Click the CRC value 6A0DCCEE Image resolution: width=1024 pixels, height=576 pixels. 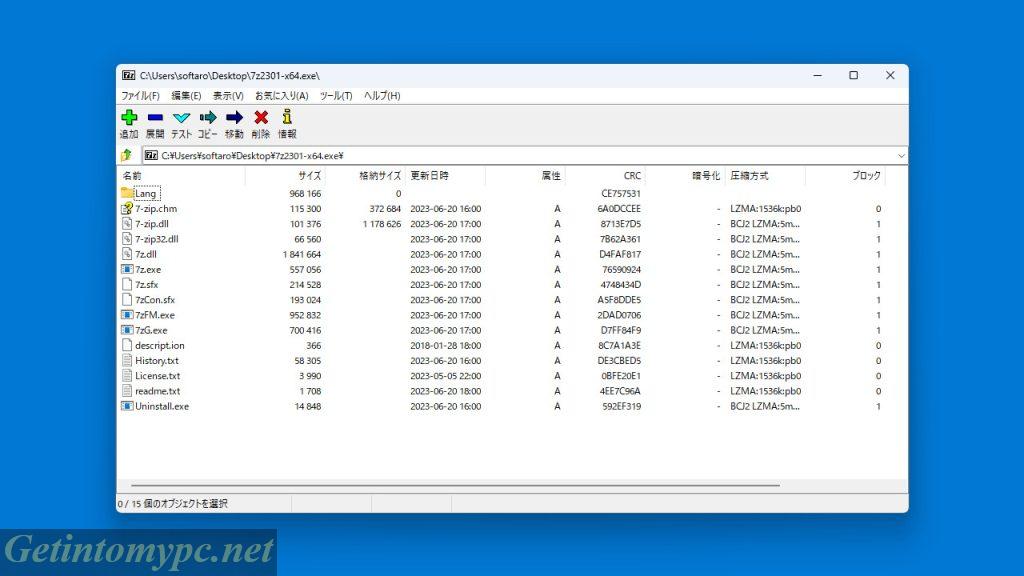click(619, 208)
